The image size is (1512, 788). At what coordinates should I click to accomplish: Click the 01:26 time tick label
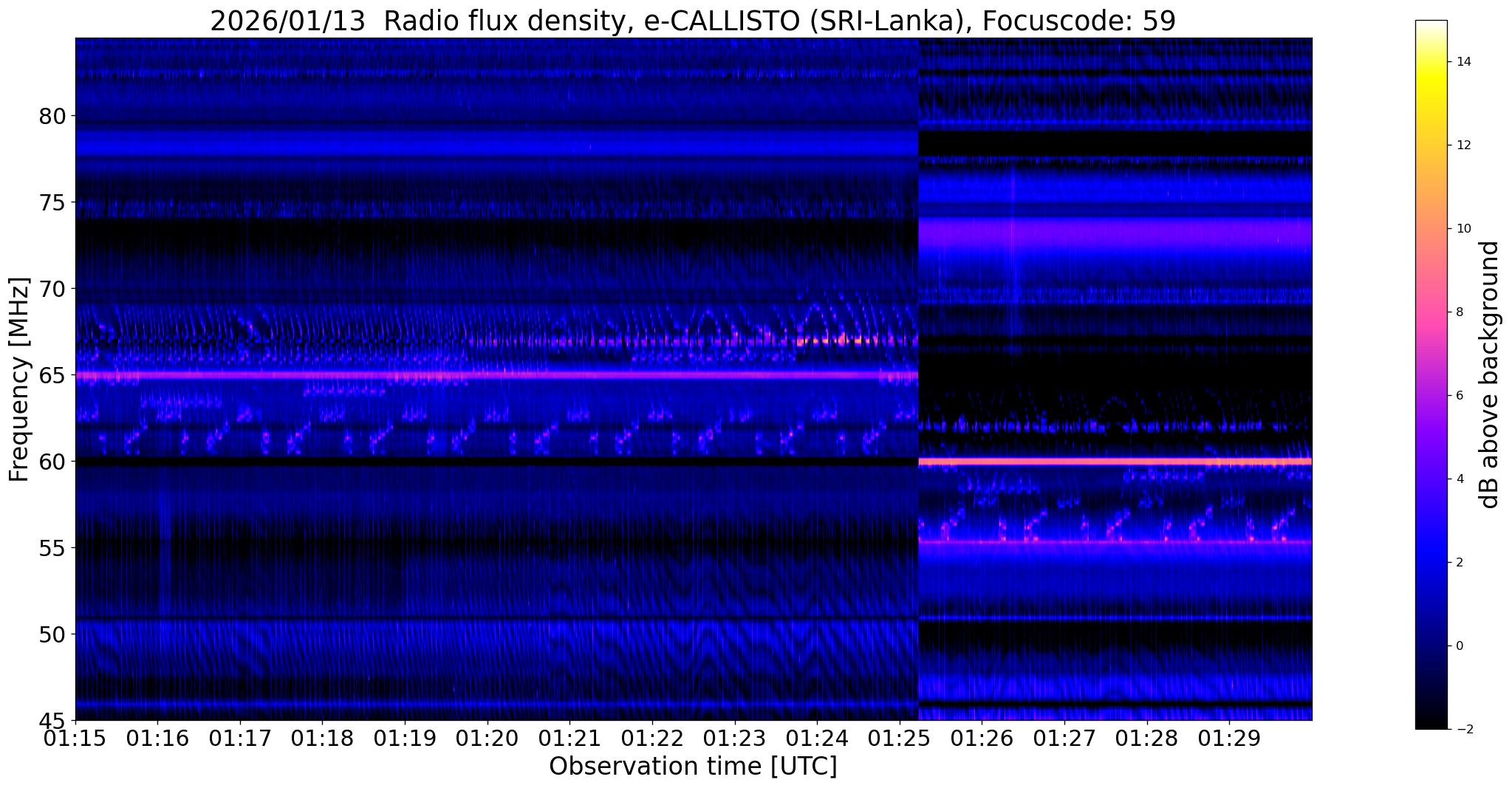coord(982,739)
